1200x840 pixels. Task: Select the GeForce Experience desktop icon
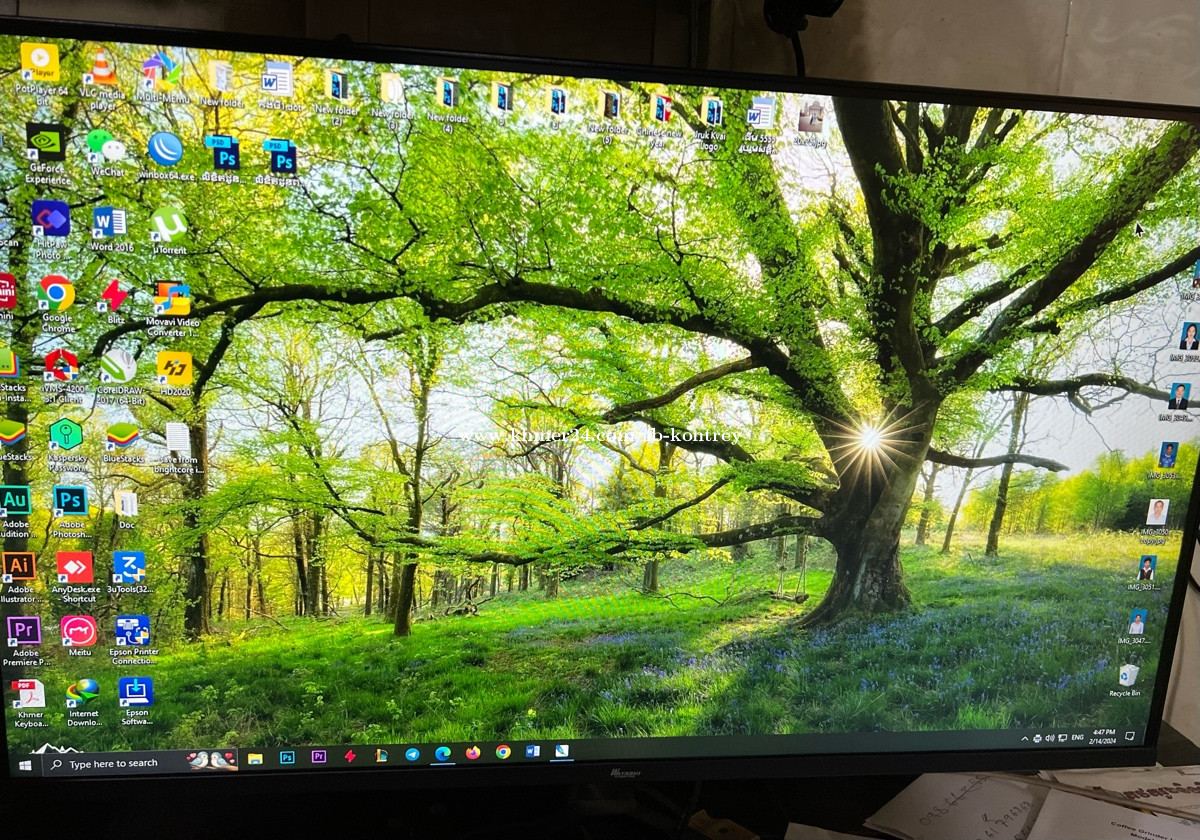[x=46, y=154]
